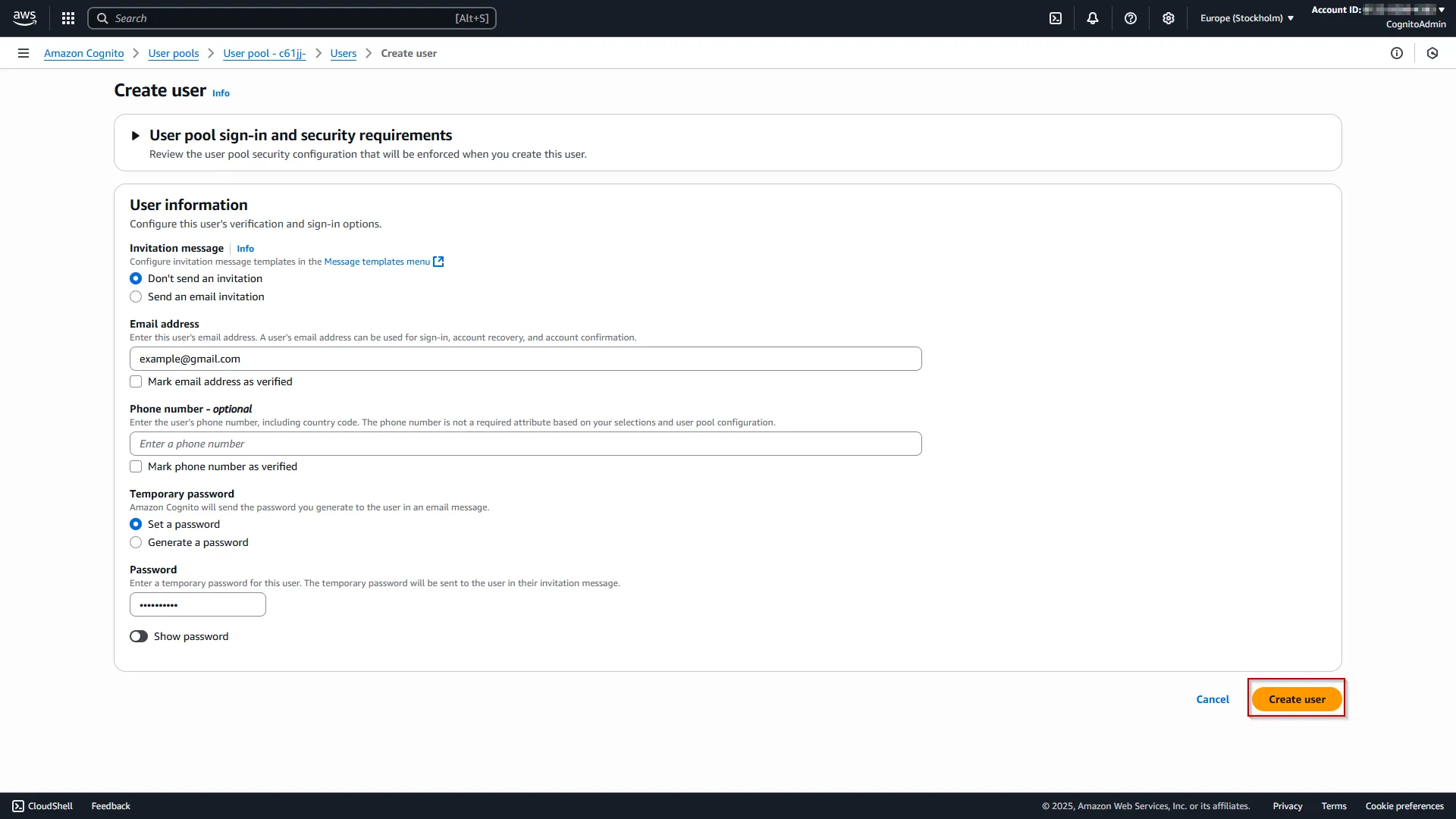The width and height of the screenshot is (1456, 819).
Task: Click the Feedback link in footer
Action: 111,806
